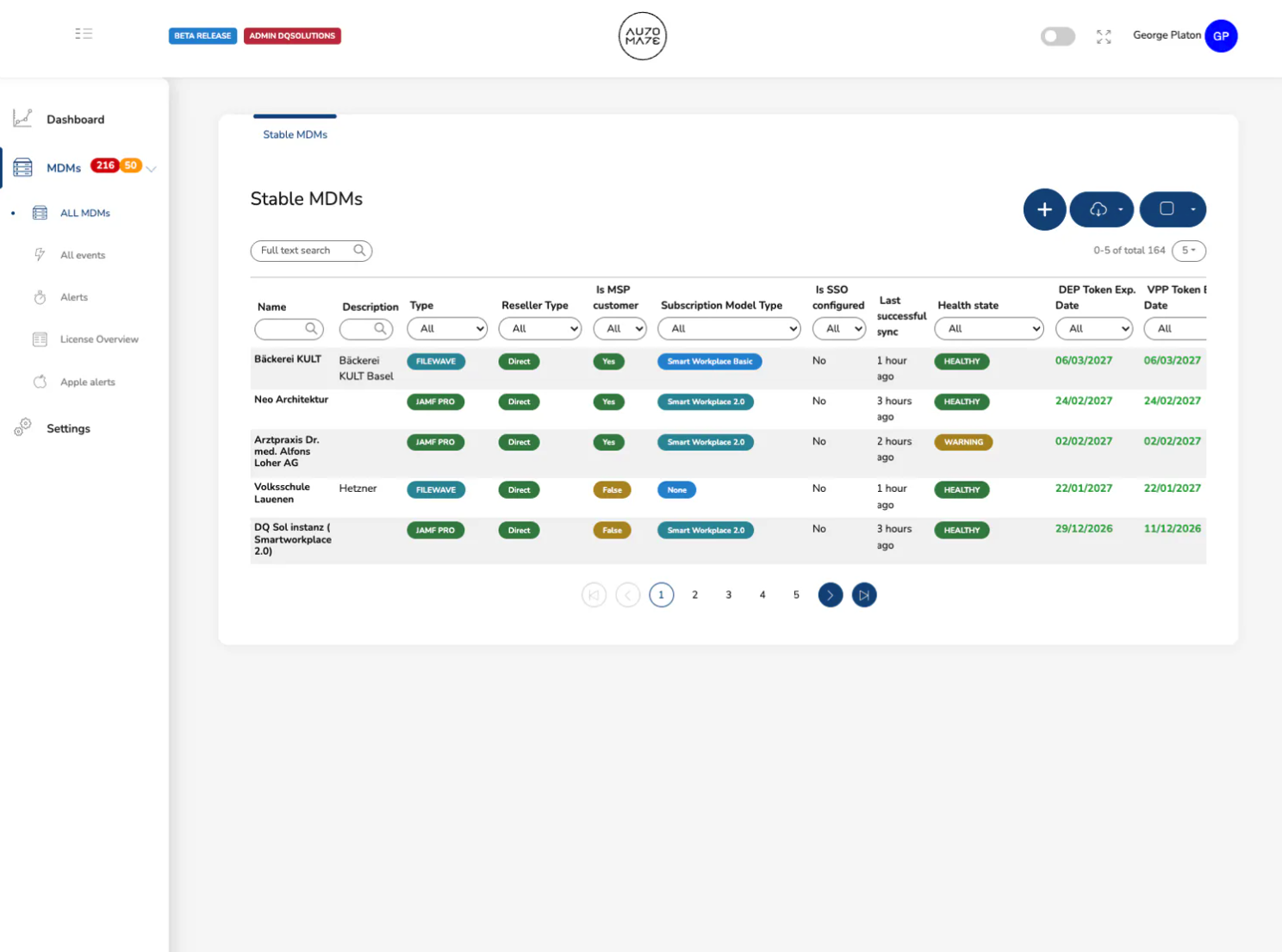1282x952 pixels.
Task: Click the WARNING health badge
Action: coord(963,442)
